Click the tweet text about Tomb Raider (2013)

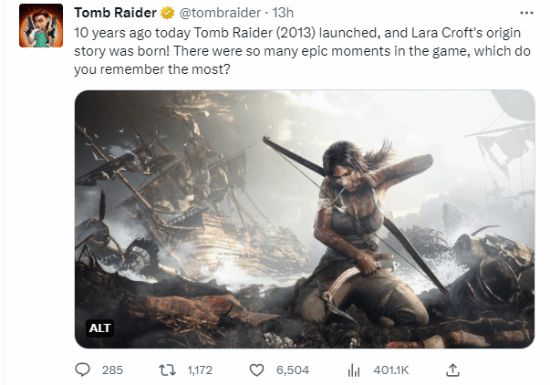point(302,51)
